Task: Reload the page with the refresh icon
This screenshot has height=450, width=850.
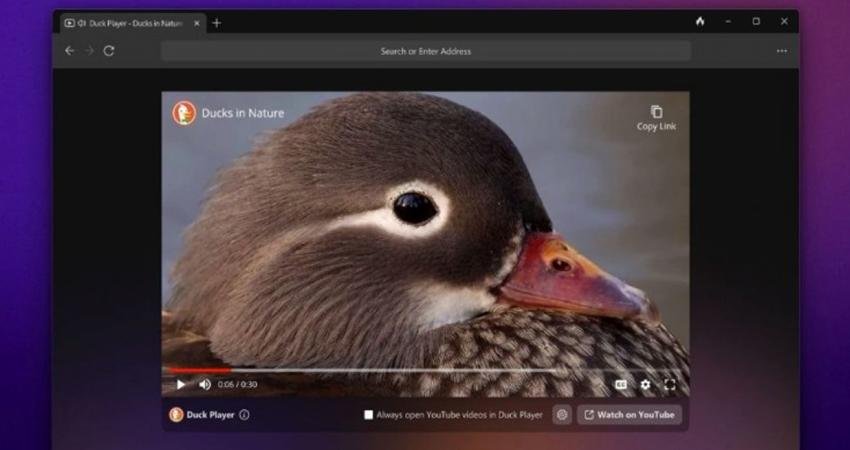Action: 109,51
